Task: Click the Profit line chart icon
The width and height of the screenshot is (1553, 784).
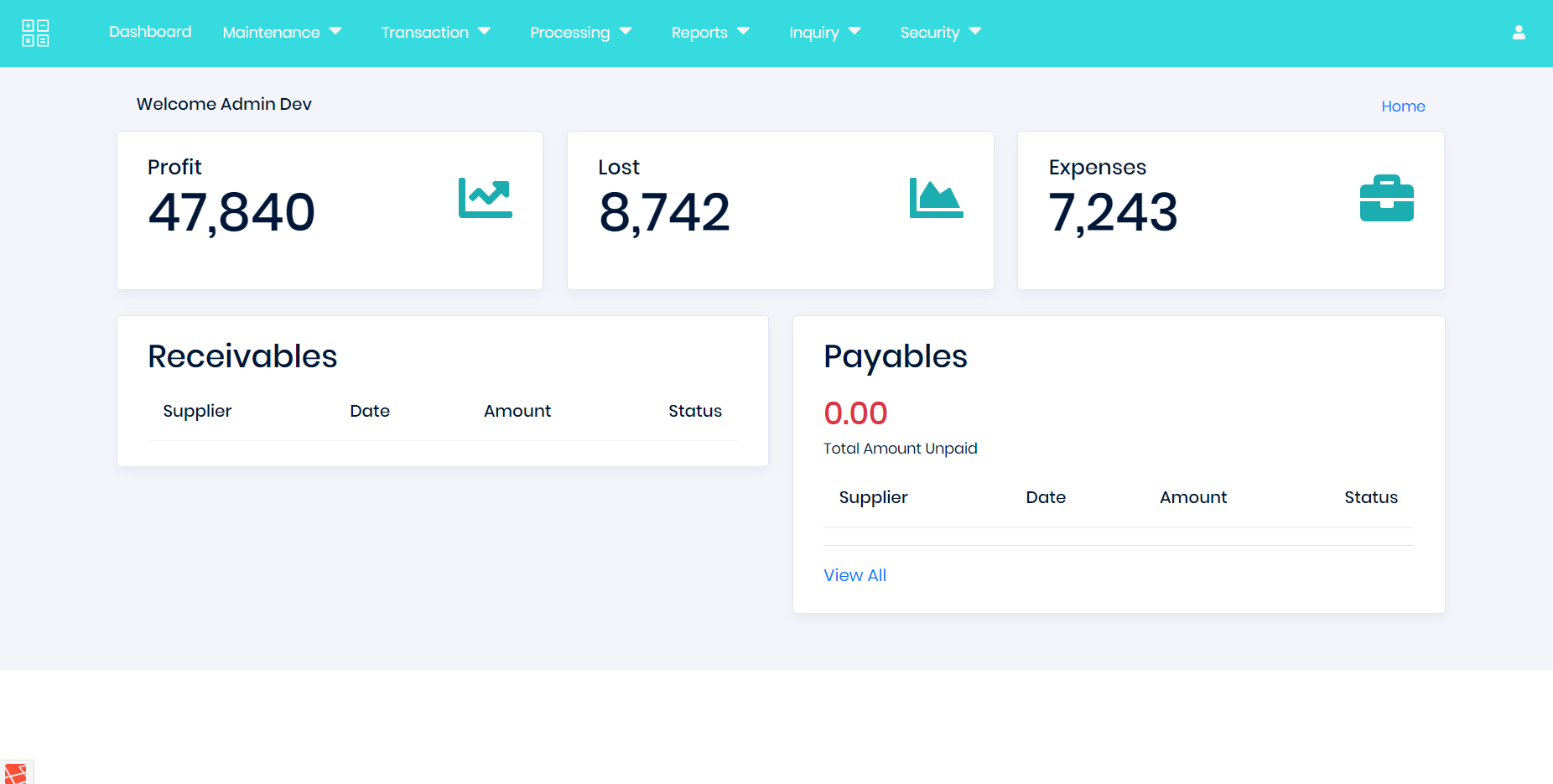Action: [x=485, y=198]
